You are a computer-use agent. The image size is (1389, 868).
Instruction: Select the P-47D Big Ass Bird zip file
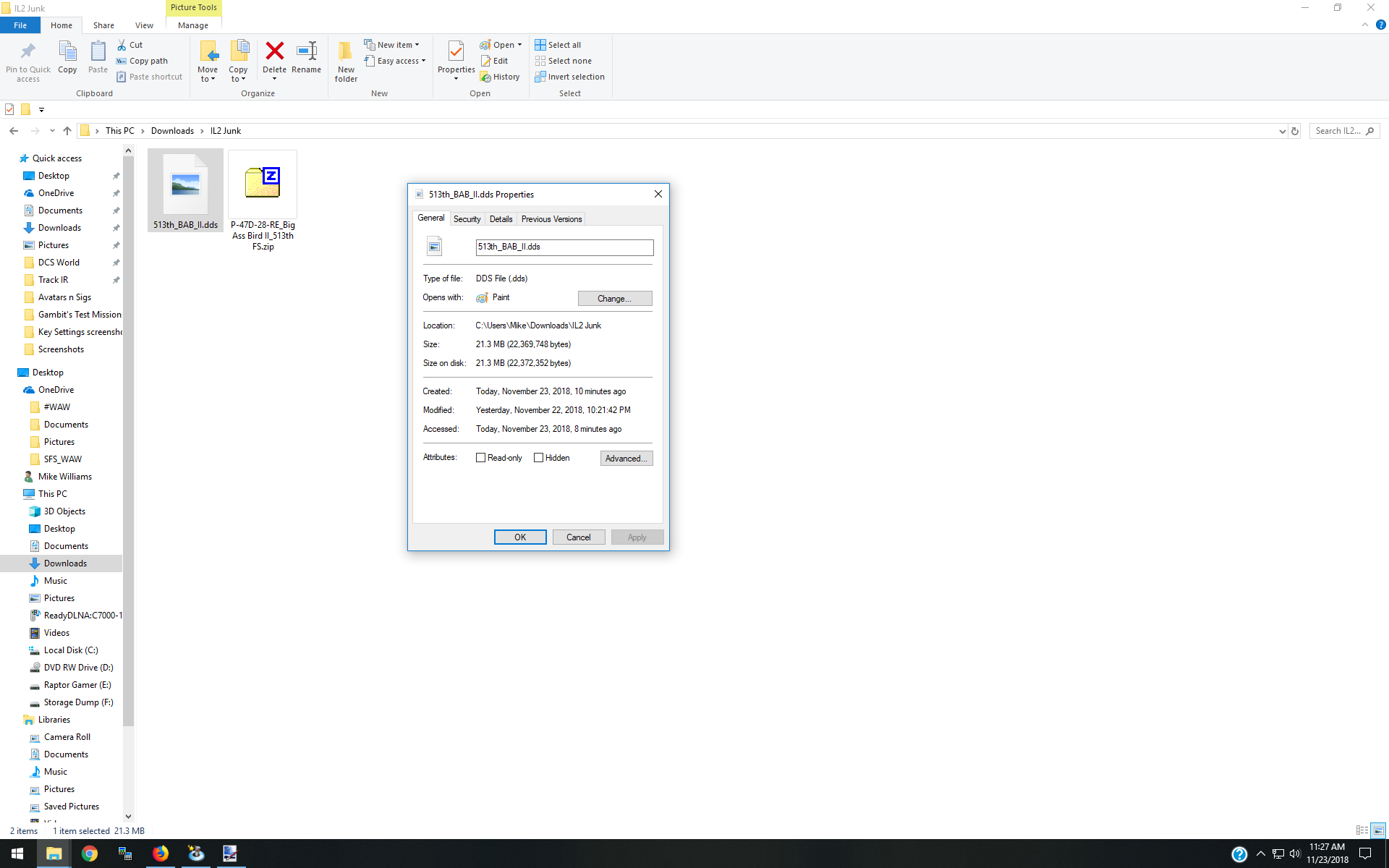(x=263, y=201)
